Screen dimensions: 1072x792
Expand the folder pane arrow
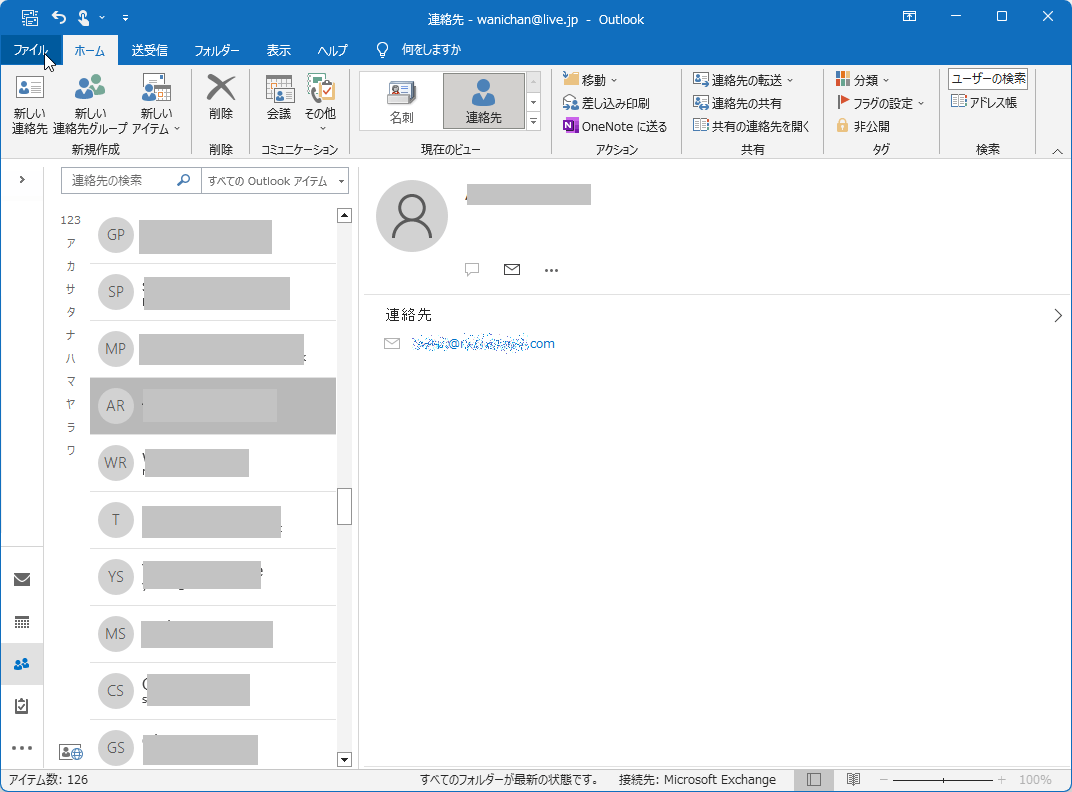click(x=22, y=180)
